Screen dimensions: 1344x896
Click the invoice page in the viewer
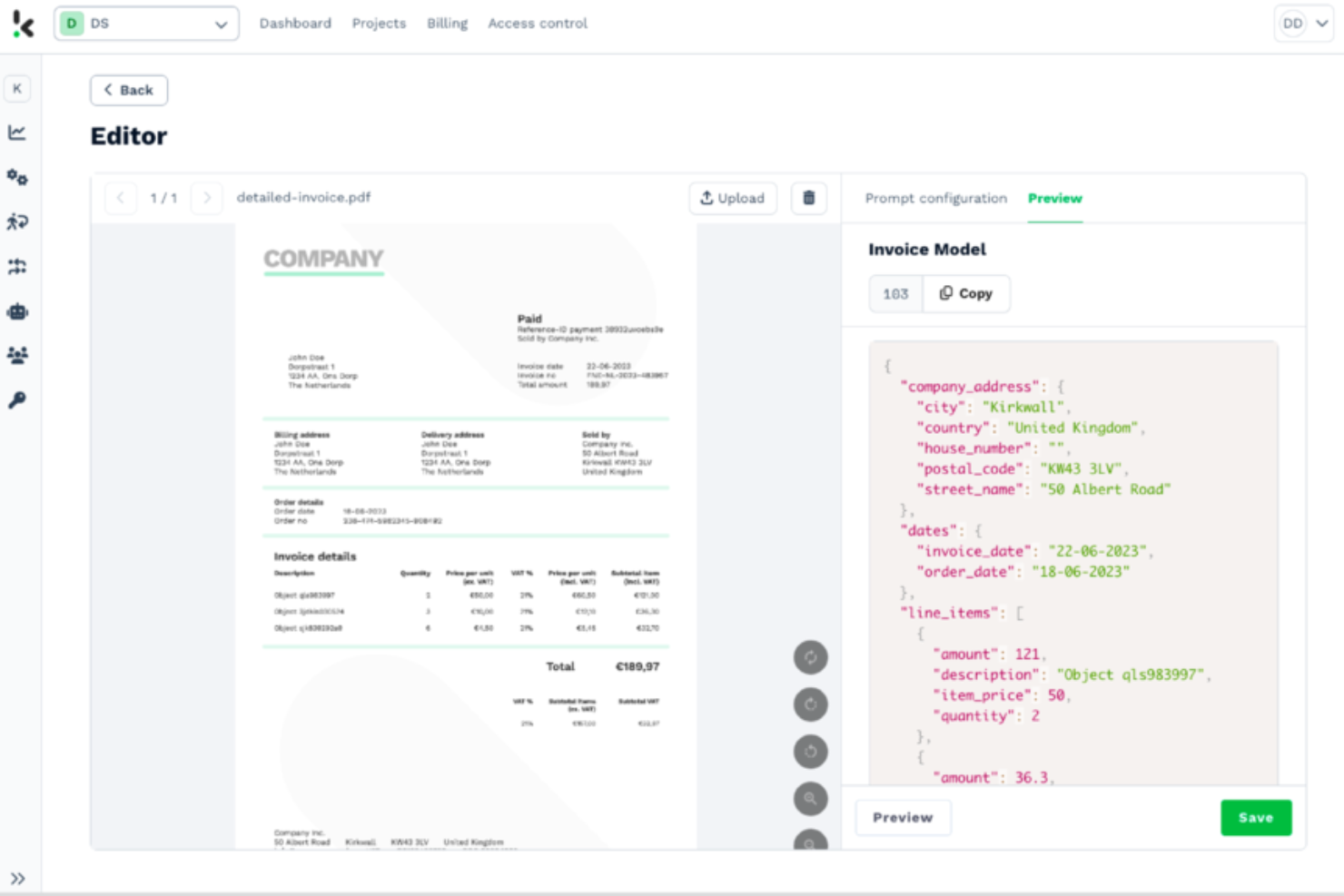tap(466, 536)
